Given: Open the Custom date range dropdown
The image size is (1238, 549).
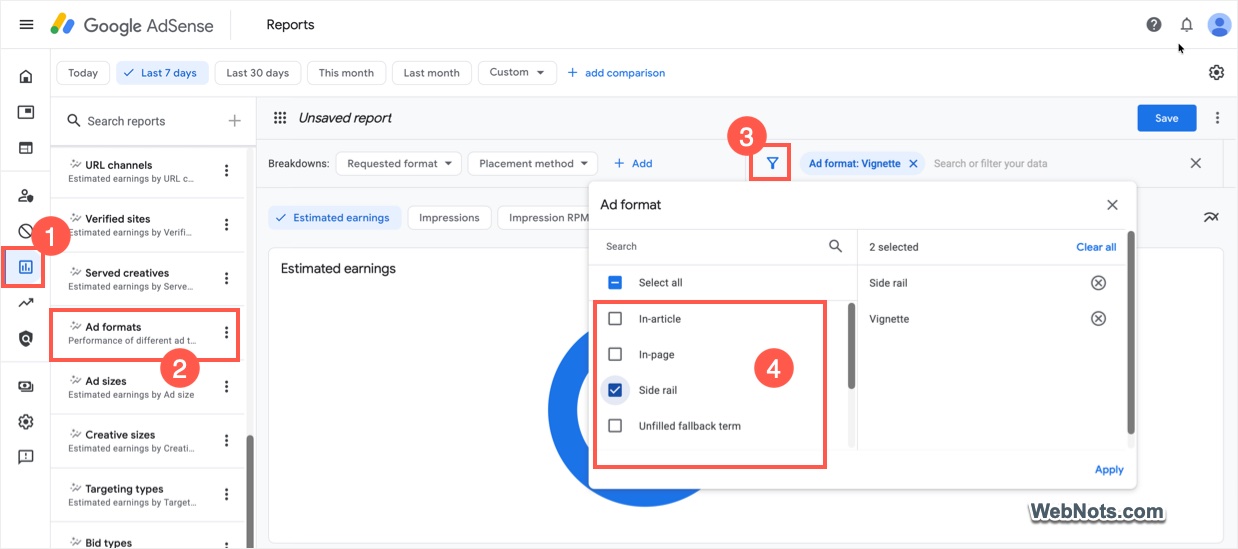Looking at the screenshot, I should click(x=517, y=72).
